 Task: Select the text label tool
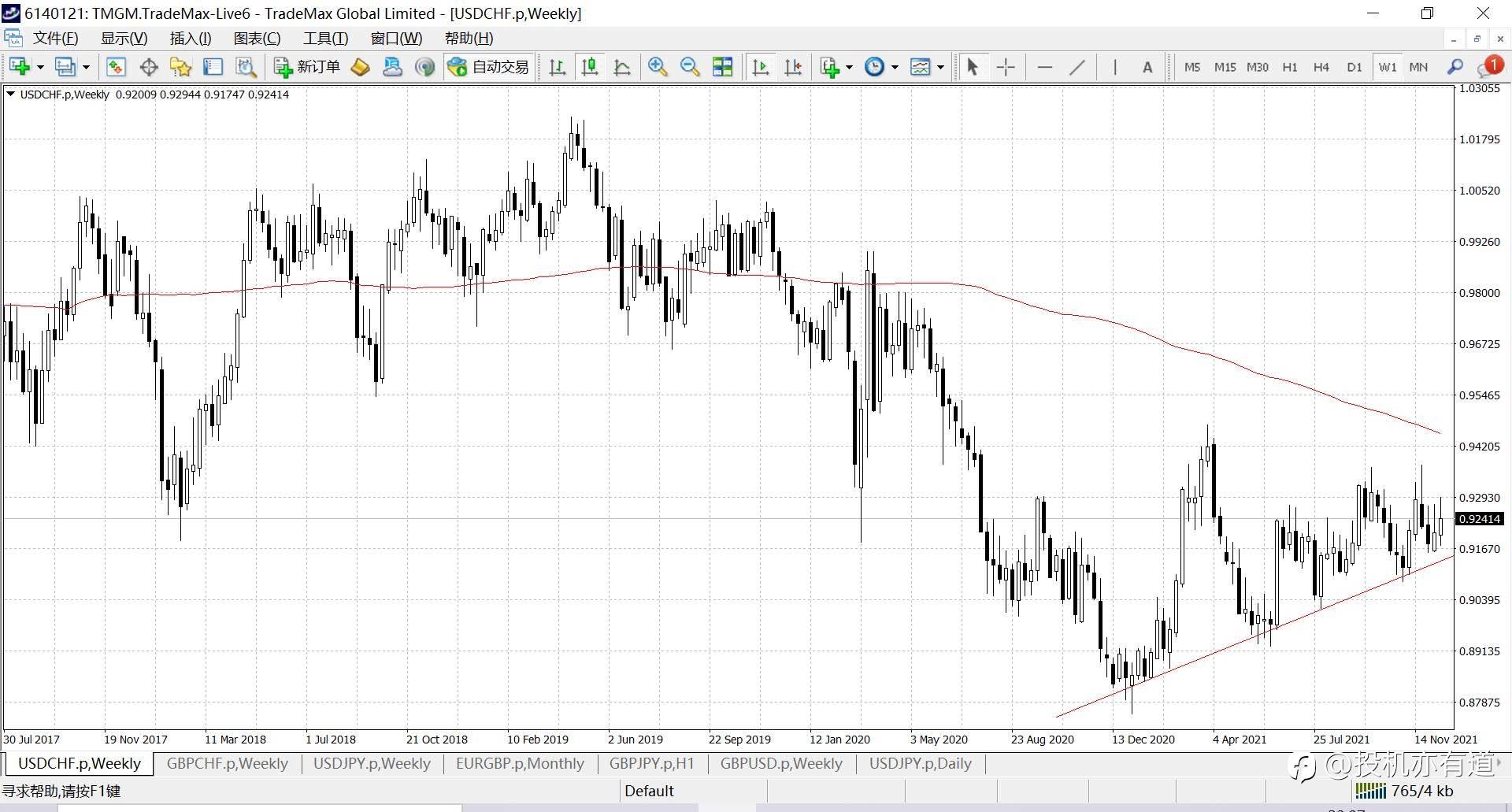tap(1147, 67)
